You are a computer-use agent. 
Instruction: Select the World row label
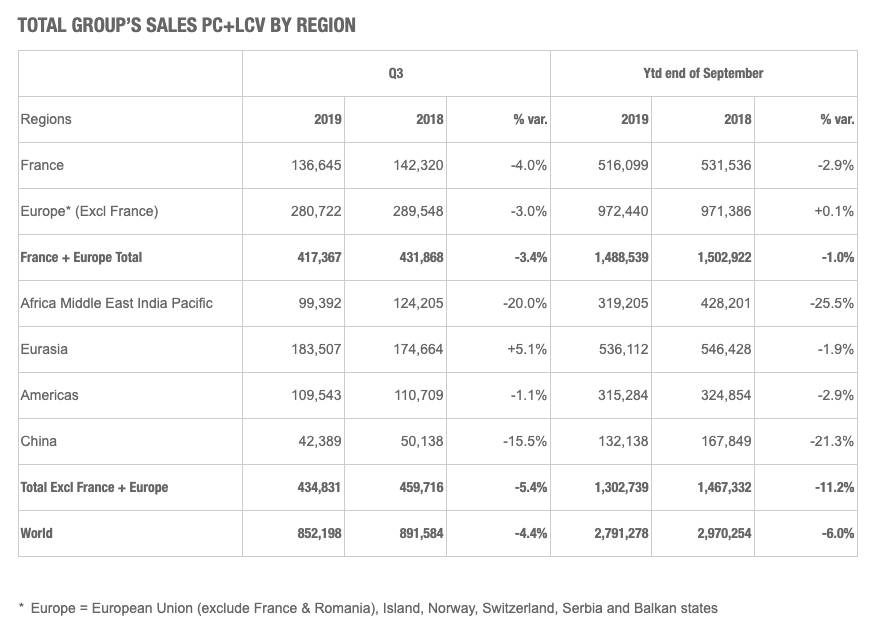[x=36, y=533]
